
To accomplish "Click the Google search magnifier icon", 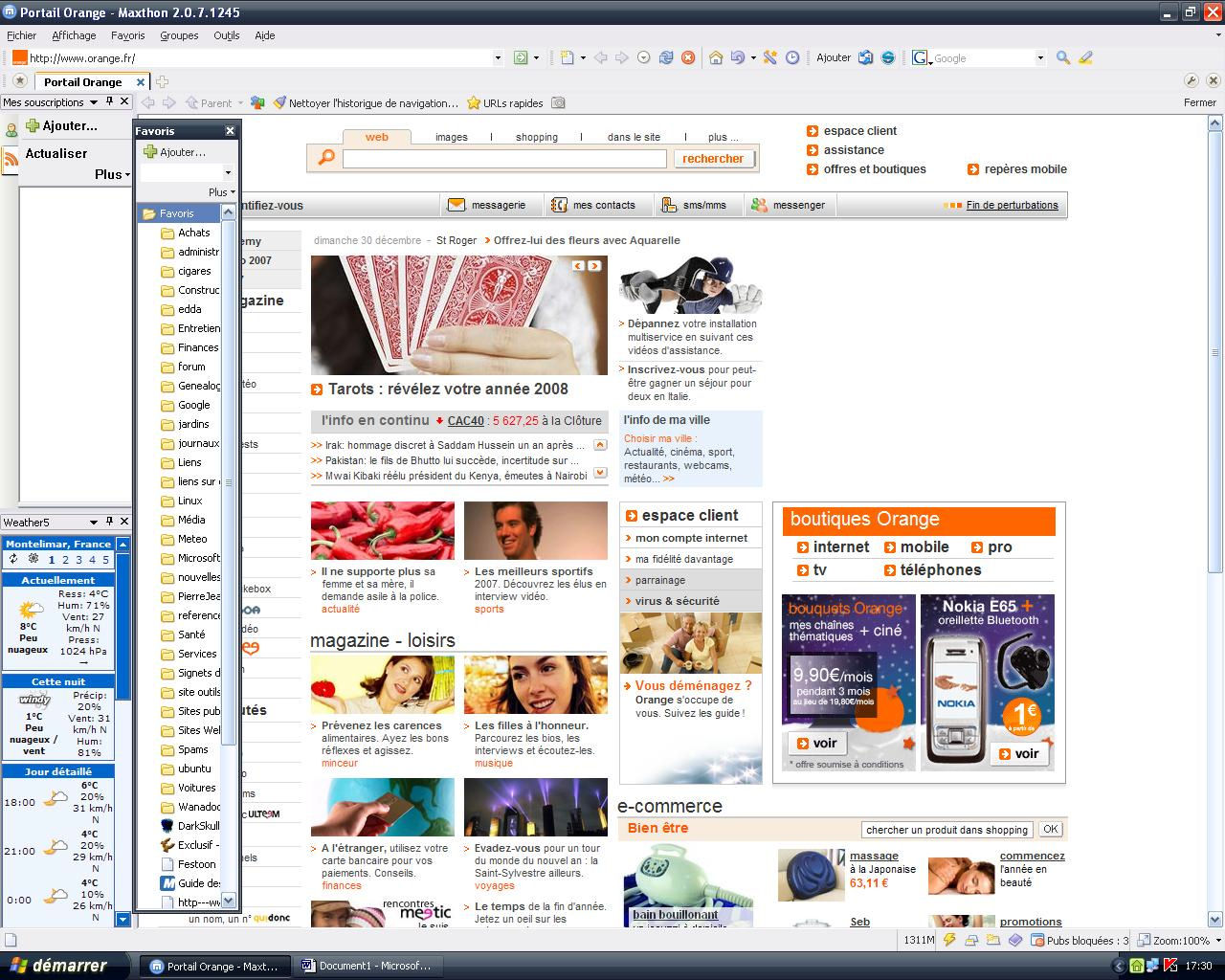I will 1062,57.
